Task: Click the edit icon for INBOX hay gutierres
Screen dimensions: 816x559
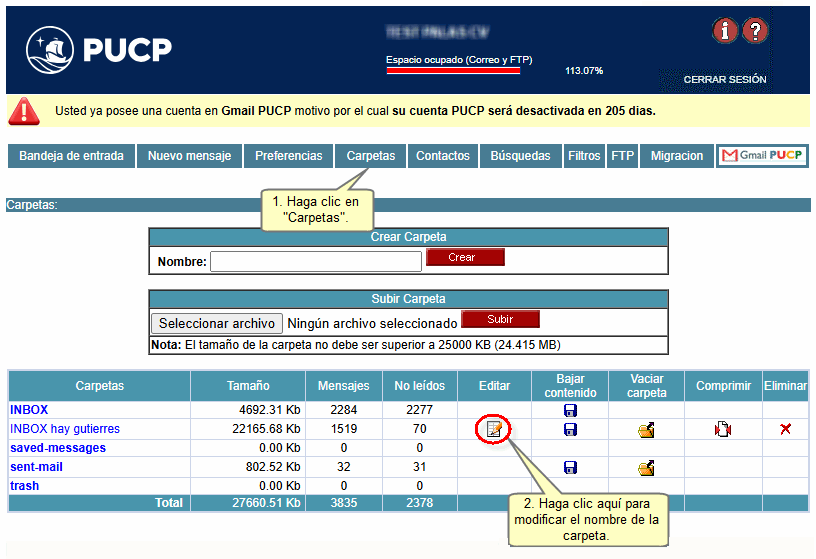Action: pyautogui.click(x=493, y=429)
